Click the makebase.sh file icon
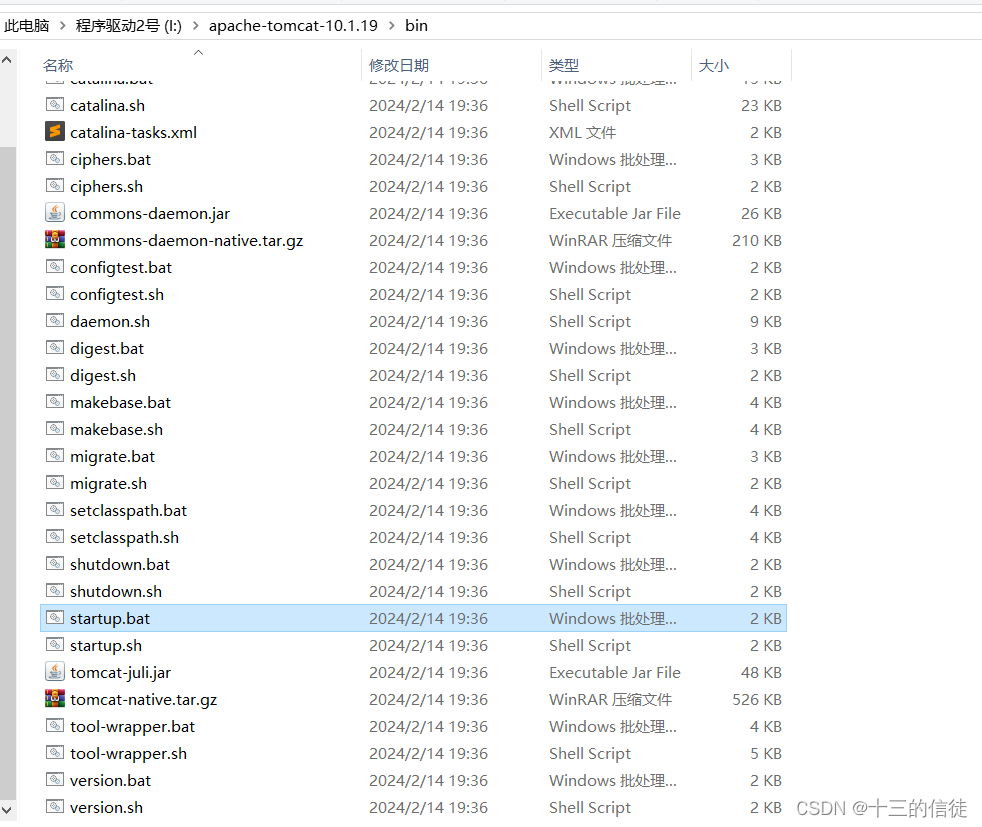The image size is (982, 827). coord(54,428)
